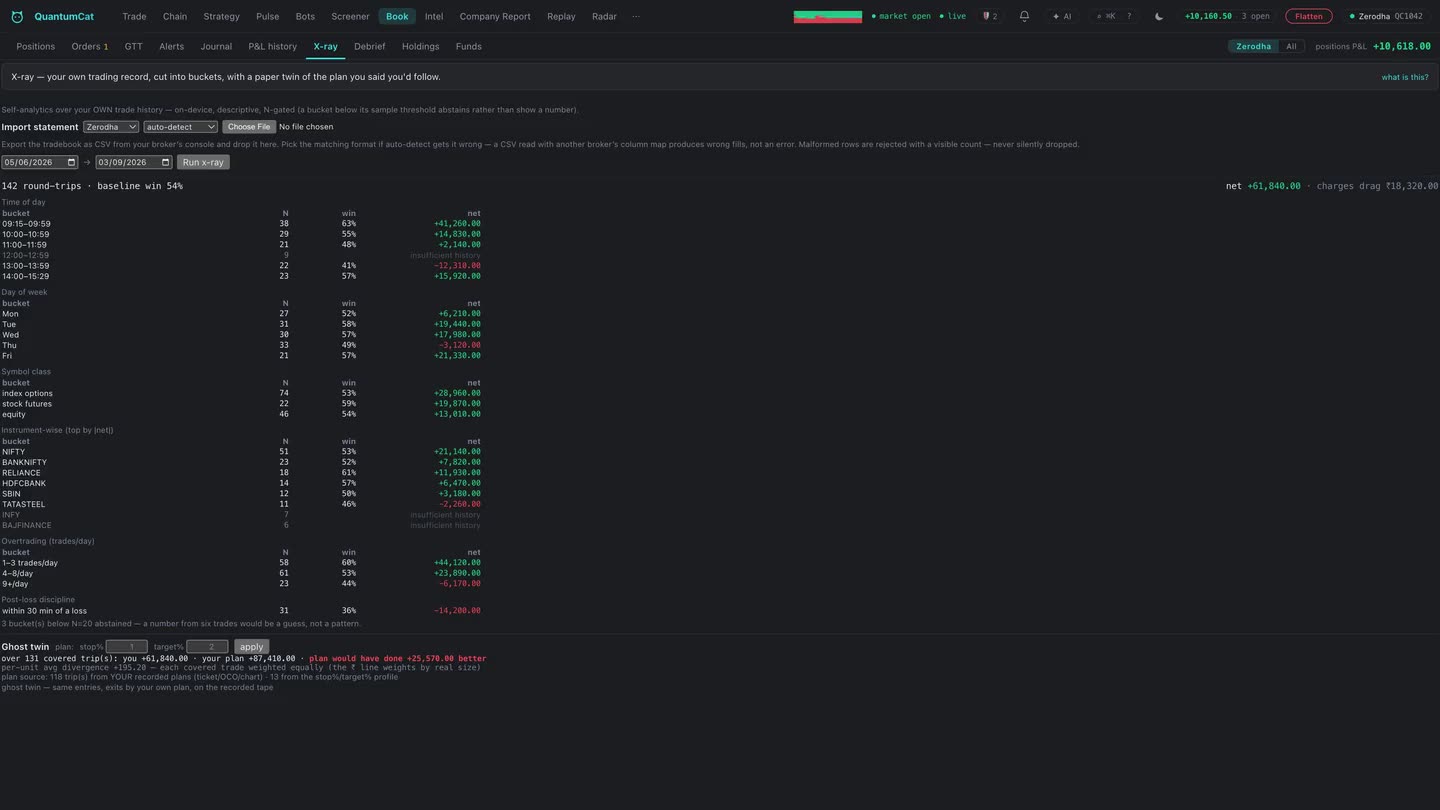This screenshot has height=810, width=1440.
Task: Click the red-green market breadth bar
Action: (x=828, y=17)
